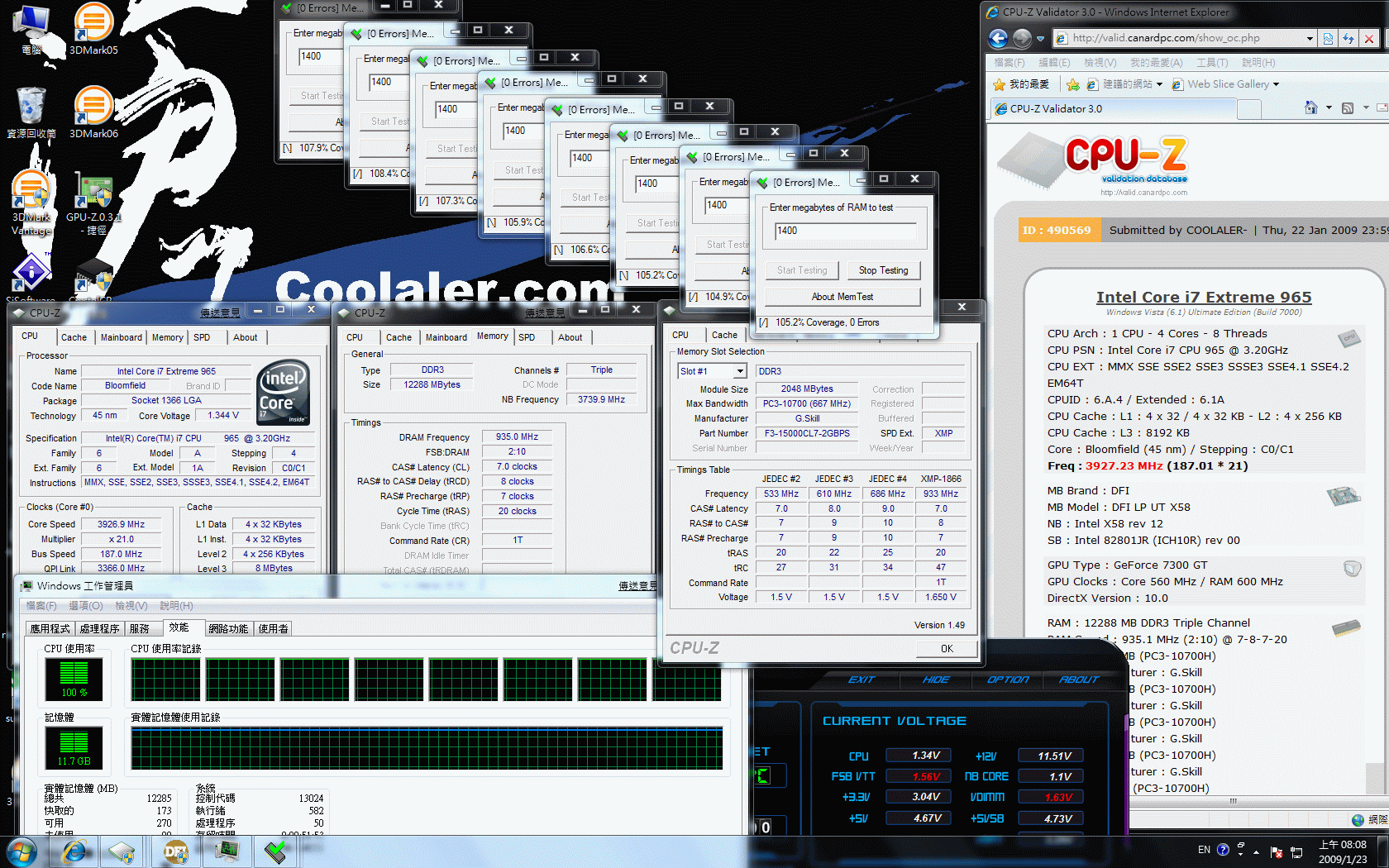Go back in Internet Explorer
The width and height of the screenshot is (1389, 868).
pyautogui.click(x=999, y=38)
